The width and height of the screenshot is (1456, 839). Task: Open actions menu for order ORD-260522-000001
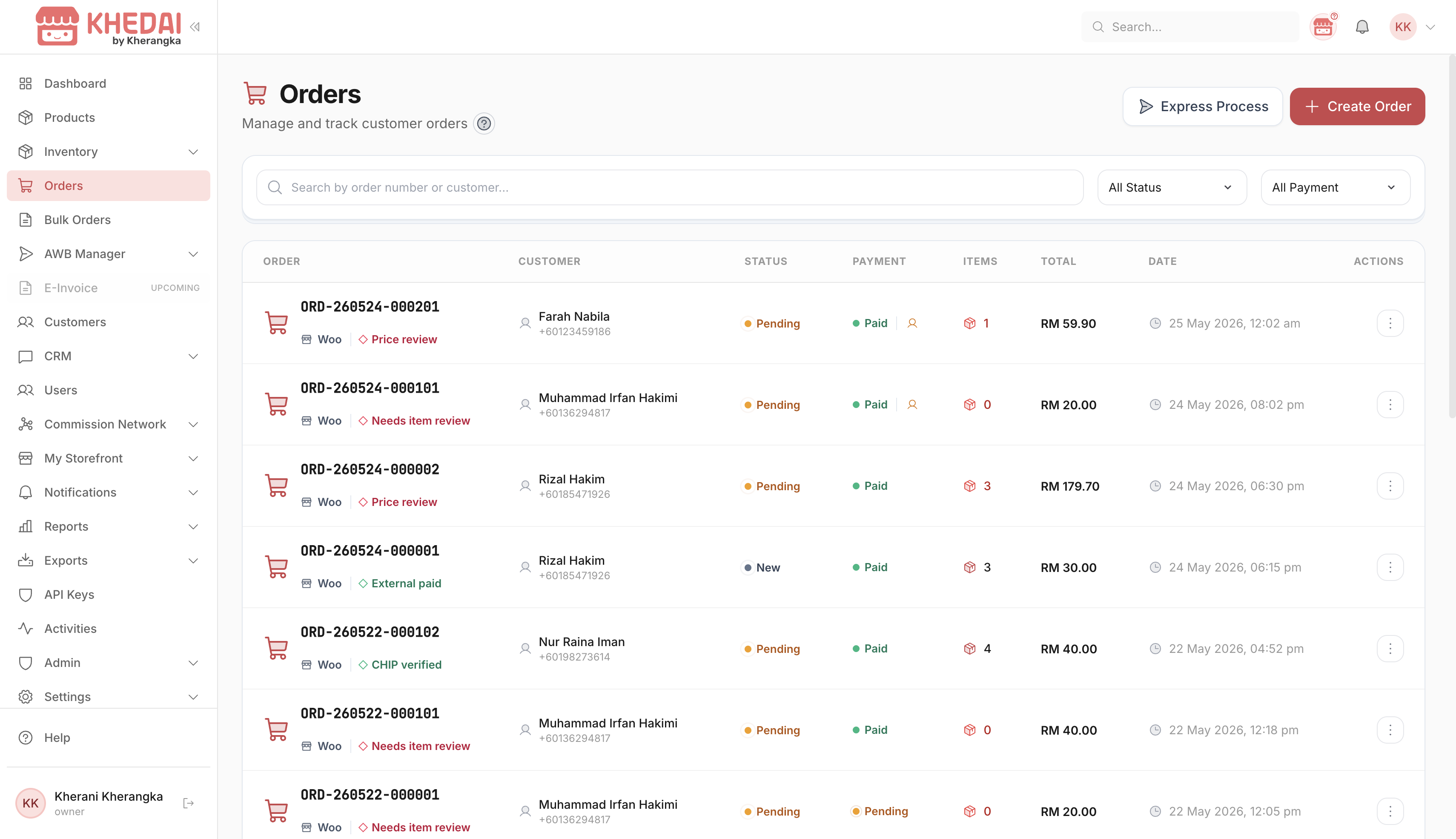pyautogui.click(x=1390, y=811)
